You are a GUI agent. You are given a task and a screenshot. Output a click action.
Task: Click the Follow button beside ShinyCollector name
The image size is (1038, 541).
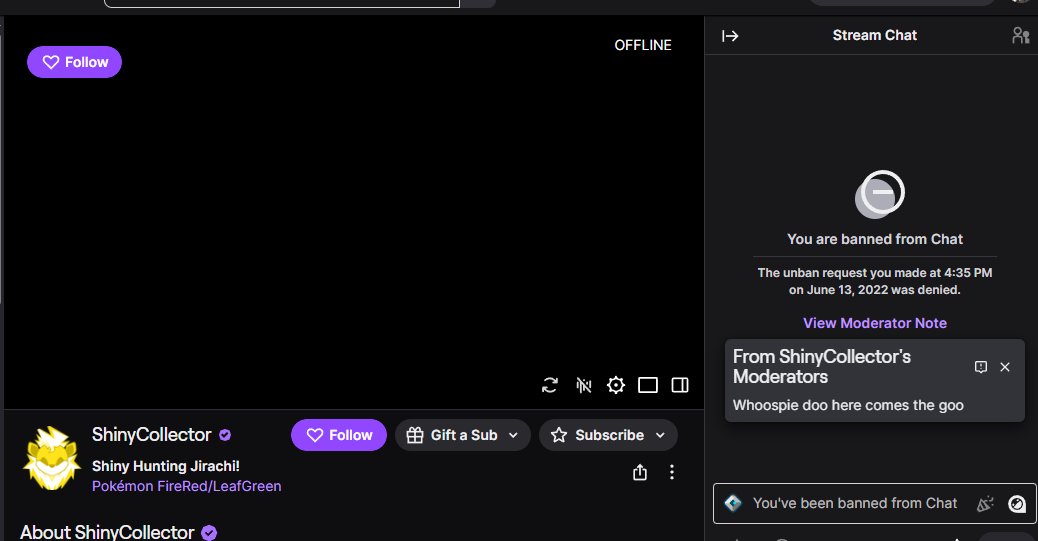[339, 435]
